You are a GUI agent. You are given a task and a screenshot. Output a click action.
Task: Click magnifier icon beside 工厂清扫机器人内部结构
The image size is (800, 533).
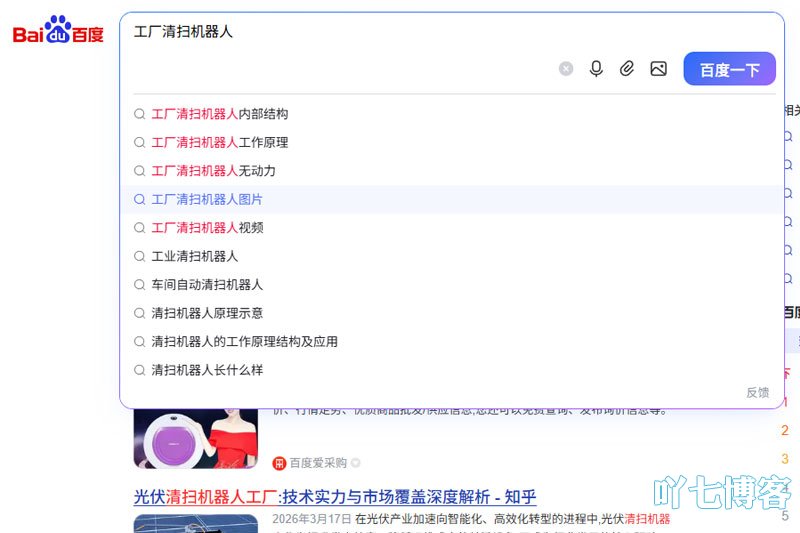tap(139, 114)
